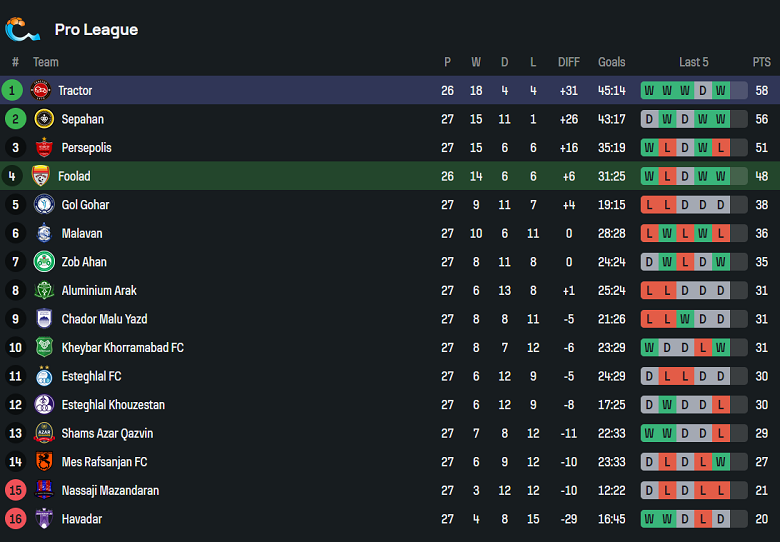Screen dimensions: 780x542
Task: Click the Pro League logo icon
Action: 22,30
